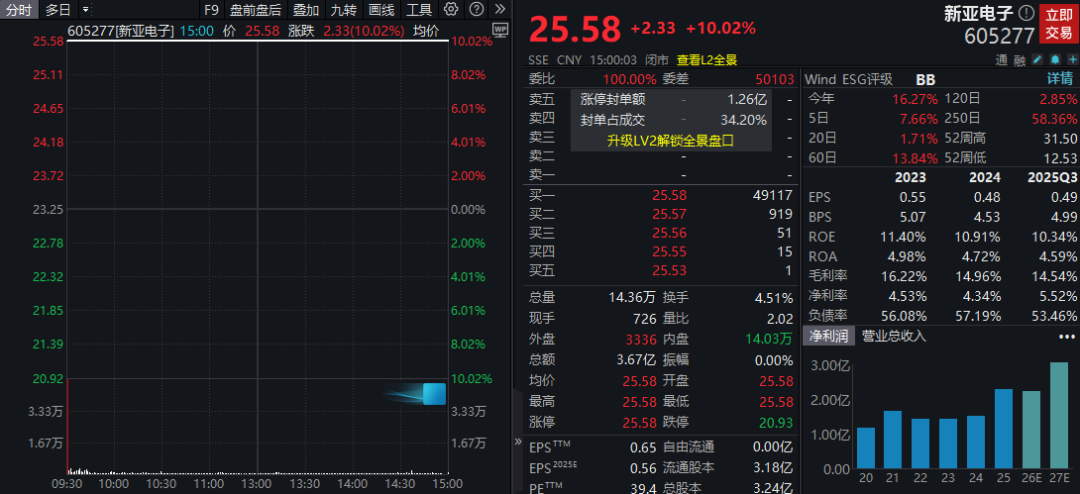Click the 买一 price 25.58

click(x=669, y=196)
